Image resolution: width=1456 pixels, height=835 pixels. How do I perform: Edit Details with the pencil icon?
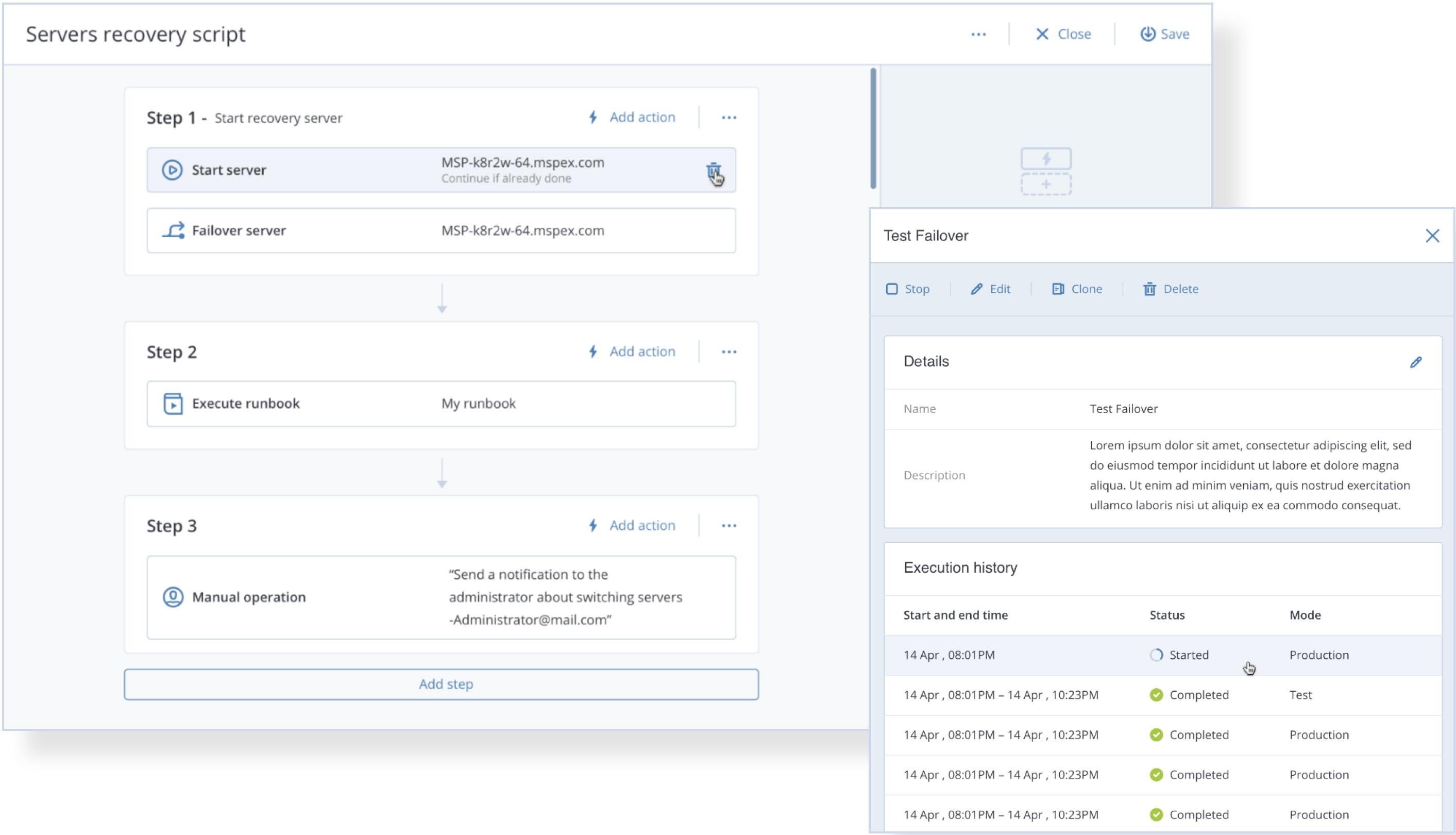pyautogui.click(x=1415, y=362)
